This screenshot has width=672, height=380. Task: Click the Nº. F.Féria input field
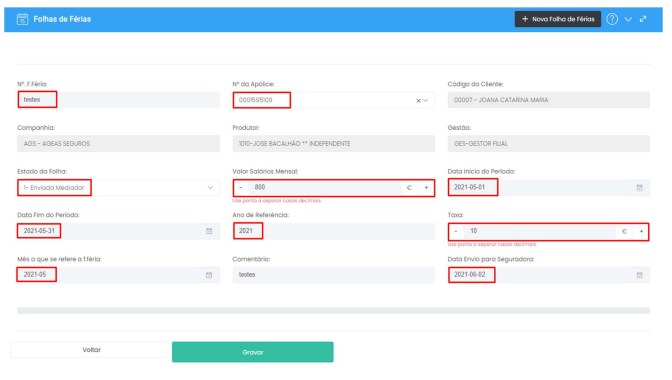pos(118,100)
